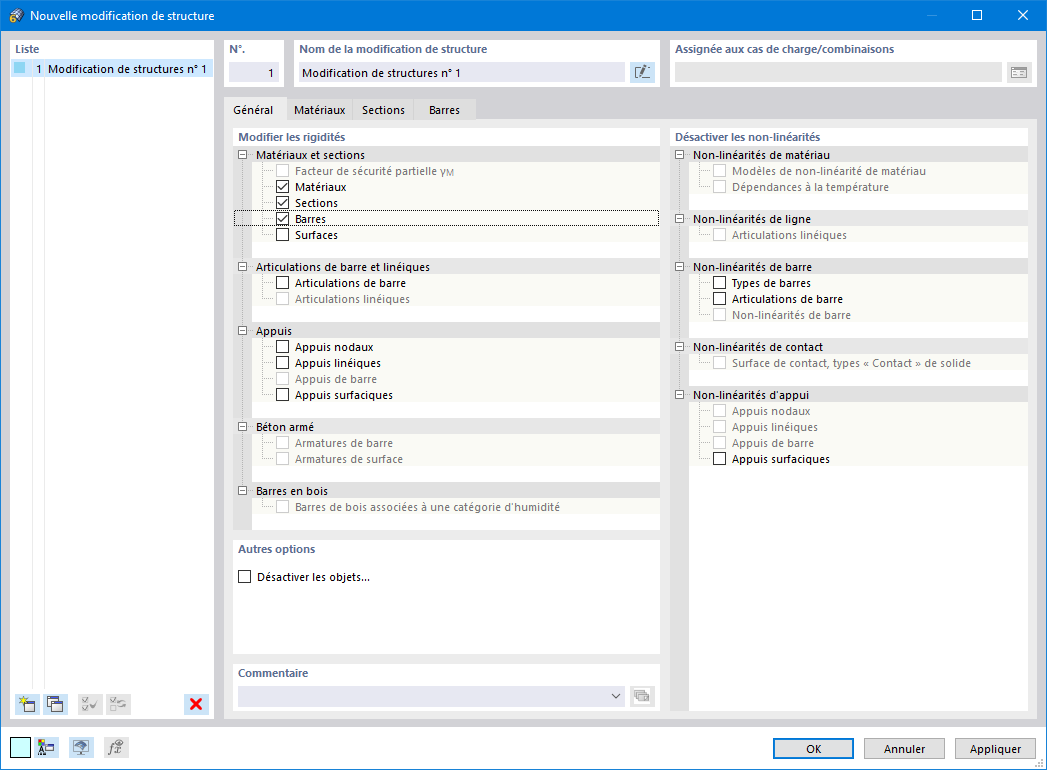Enable the Surfaces checkbox
1047x770 pixels.
(x=282, y=235)
